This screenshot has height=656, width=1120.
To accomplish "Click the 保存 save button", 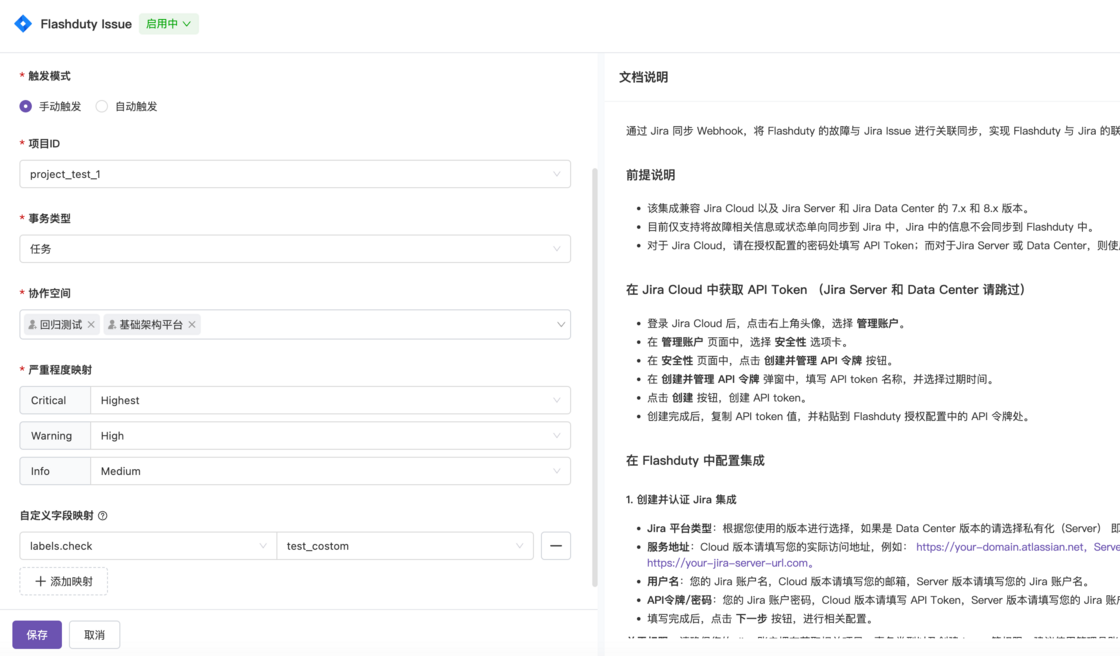I will click(36, 634).
